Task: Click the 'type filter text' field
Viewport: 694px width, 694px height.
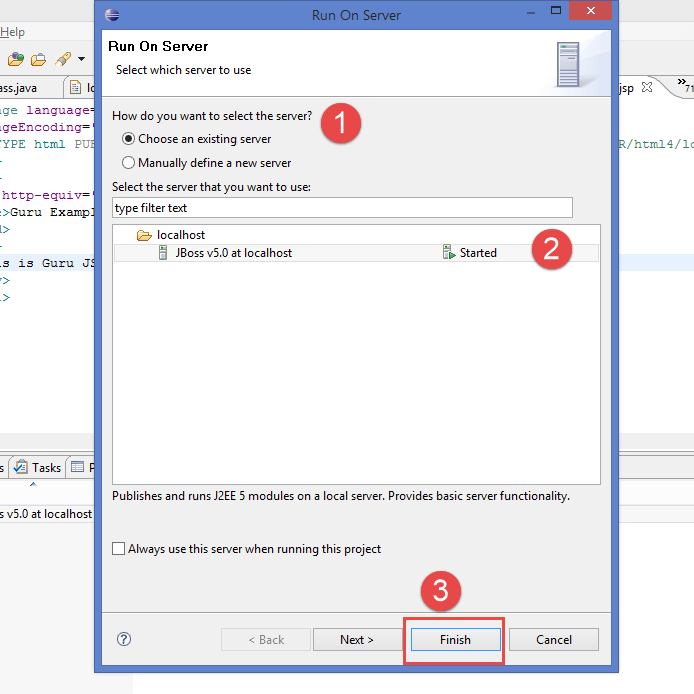Action: coord(342,208)
